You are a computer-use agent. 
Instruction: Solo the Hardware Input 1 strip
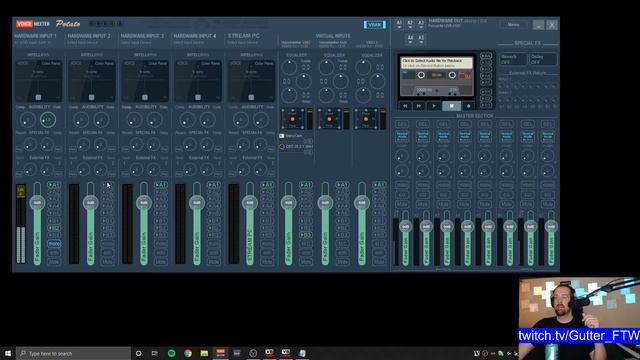tap(54, 253)
